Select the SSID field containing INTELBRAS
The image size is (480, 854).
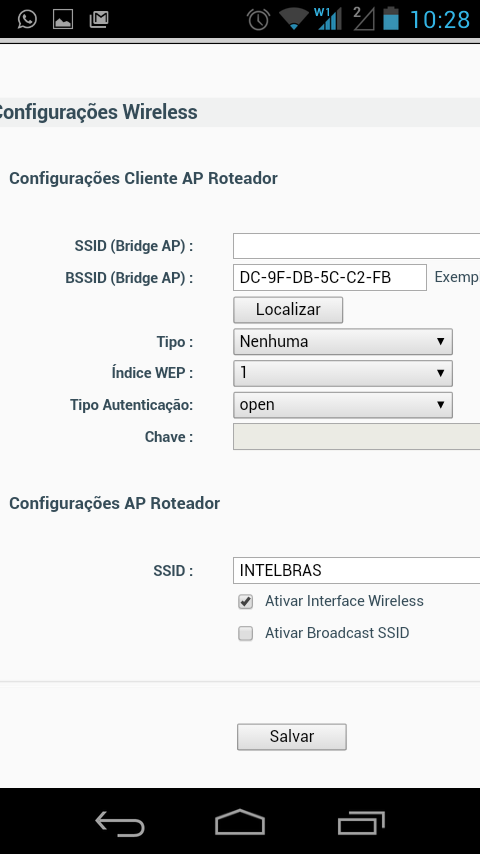[356, 570]
